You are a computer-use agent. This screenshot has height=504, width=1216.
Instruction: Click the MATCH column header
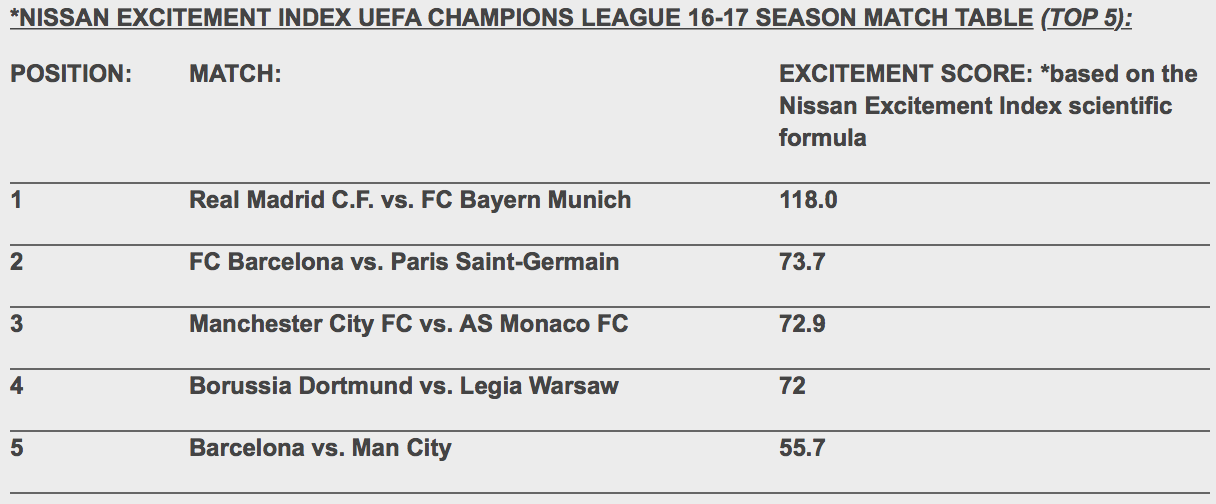click(235, 74)
